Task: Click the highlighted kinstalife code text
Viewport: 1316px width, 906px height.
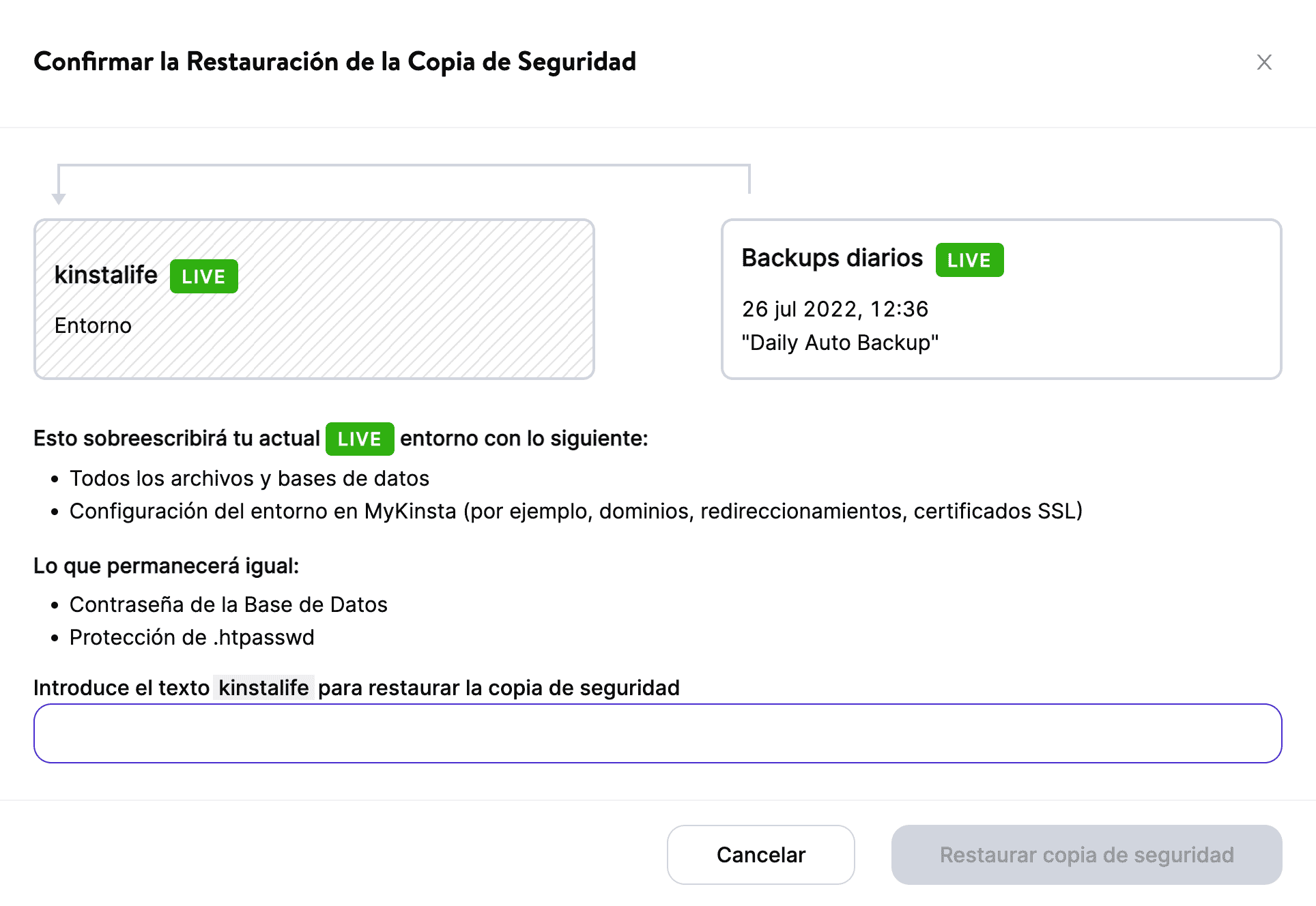Action: (x=263, y=688)
